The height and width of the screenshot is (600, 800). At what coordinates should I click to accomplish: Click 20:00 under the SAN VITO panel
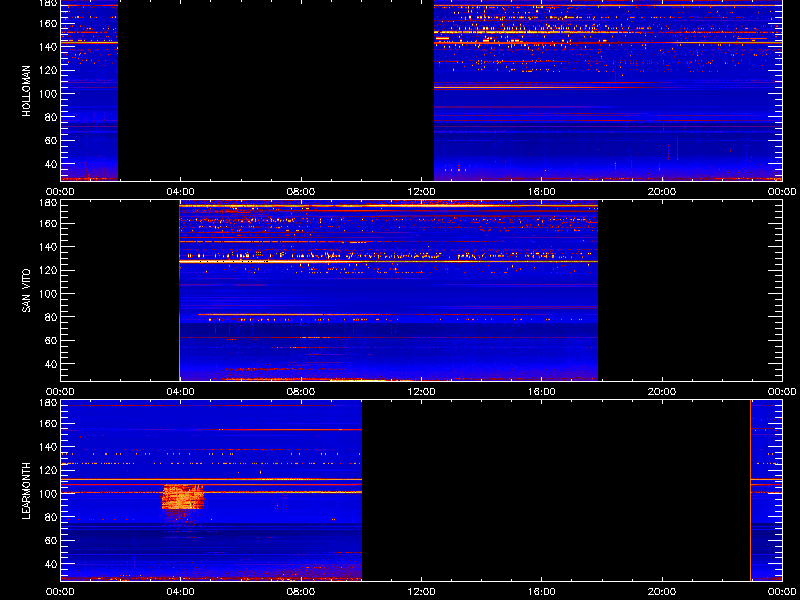(662, 392)
